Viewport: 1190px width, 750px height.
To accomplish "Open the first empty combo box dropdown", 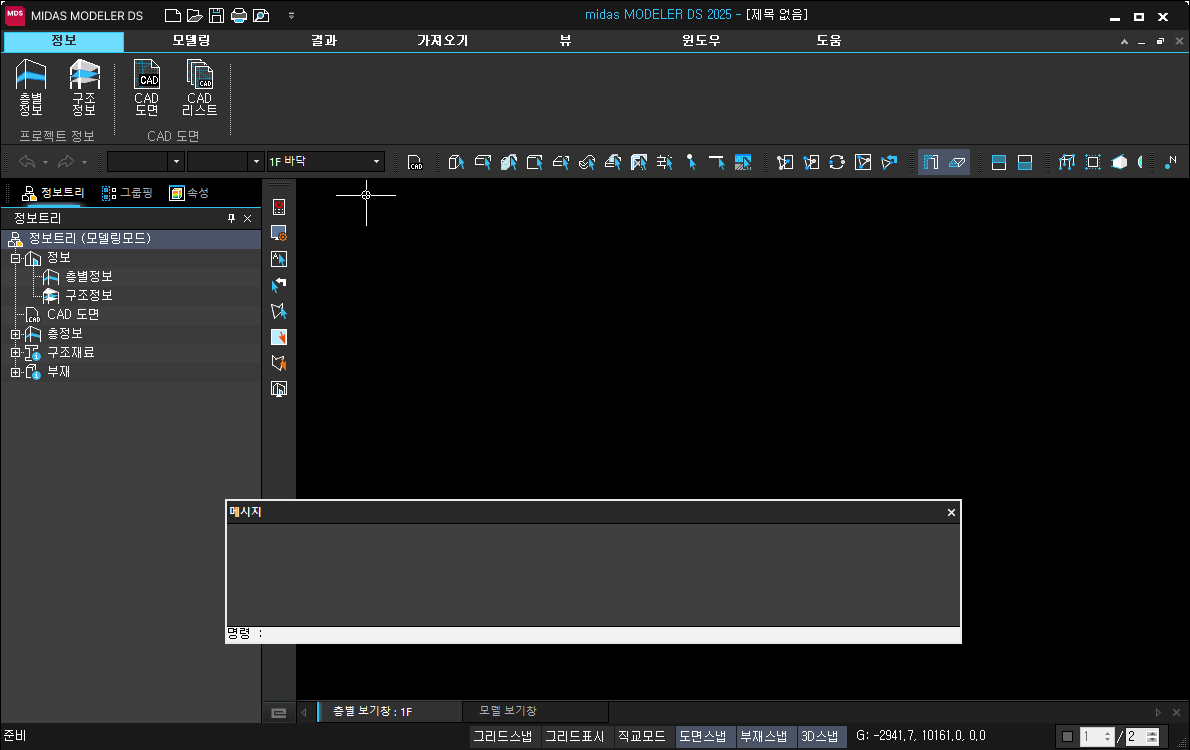I will 176,162.
